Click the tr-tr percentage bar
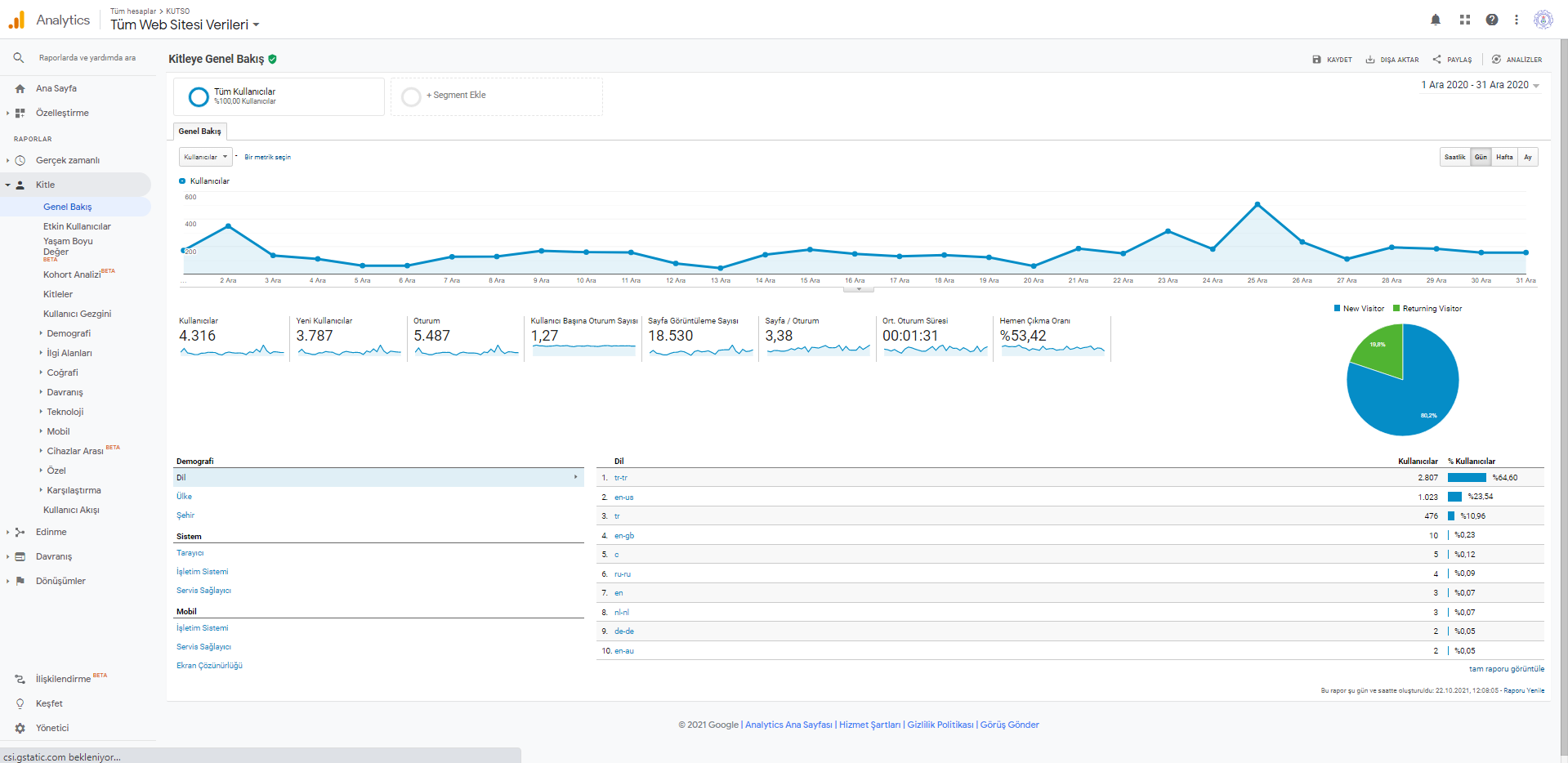 (x=1467, y=478)
